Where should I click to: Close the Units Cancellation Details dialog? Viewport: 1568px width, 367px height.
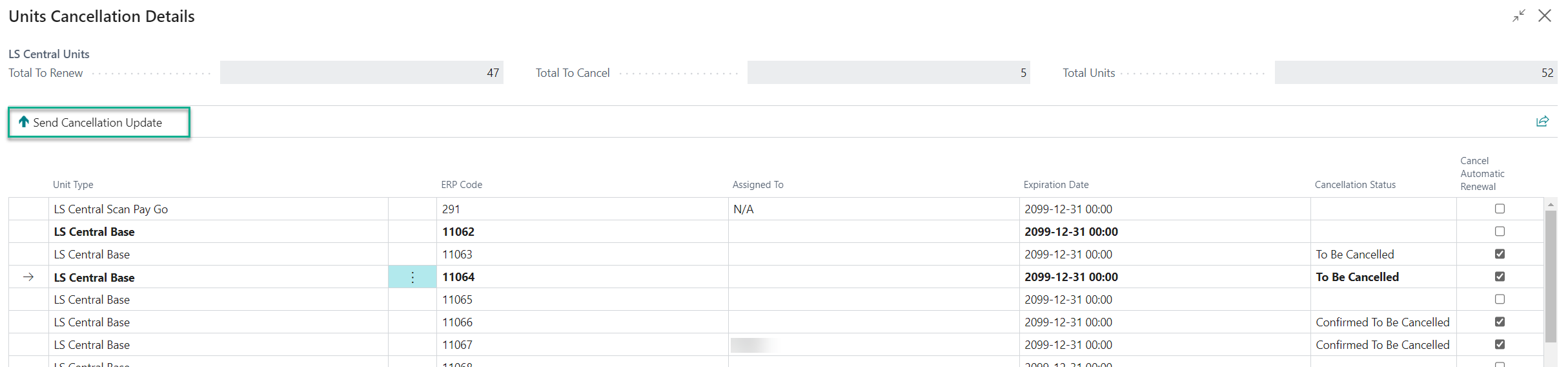[1545, 16]
